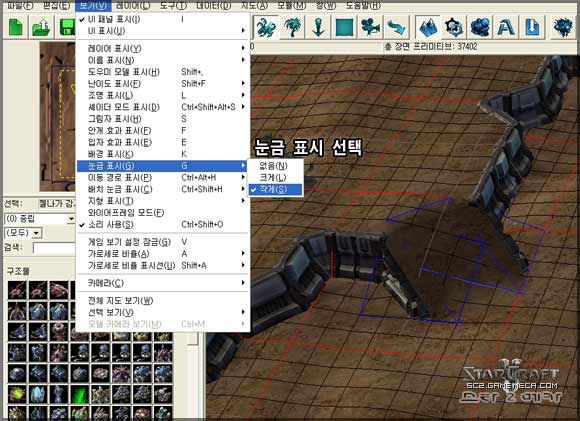Expand the 이동 경로 표시(P) submenu

[163, 178]
